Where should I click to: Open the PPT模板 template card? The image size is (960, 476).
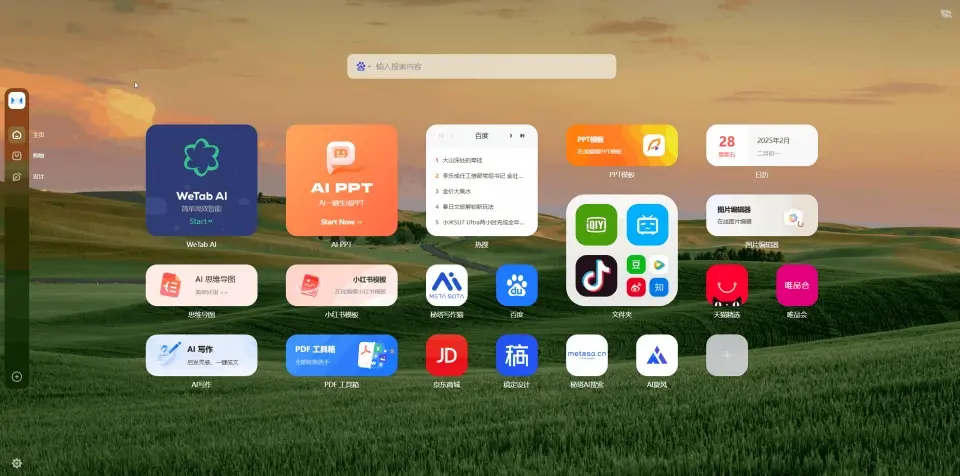(x=621, y=145)
